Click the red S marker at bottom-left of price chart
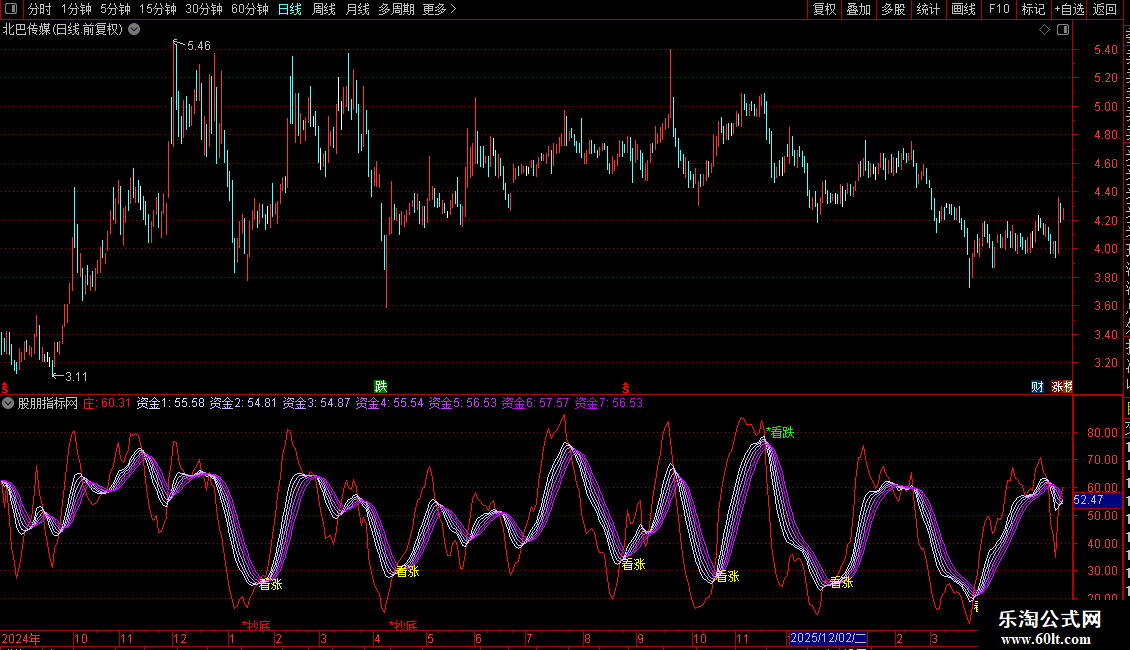1130x650 pixels. tap(5, 388)
